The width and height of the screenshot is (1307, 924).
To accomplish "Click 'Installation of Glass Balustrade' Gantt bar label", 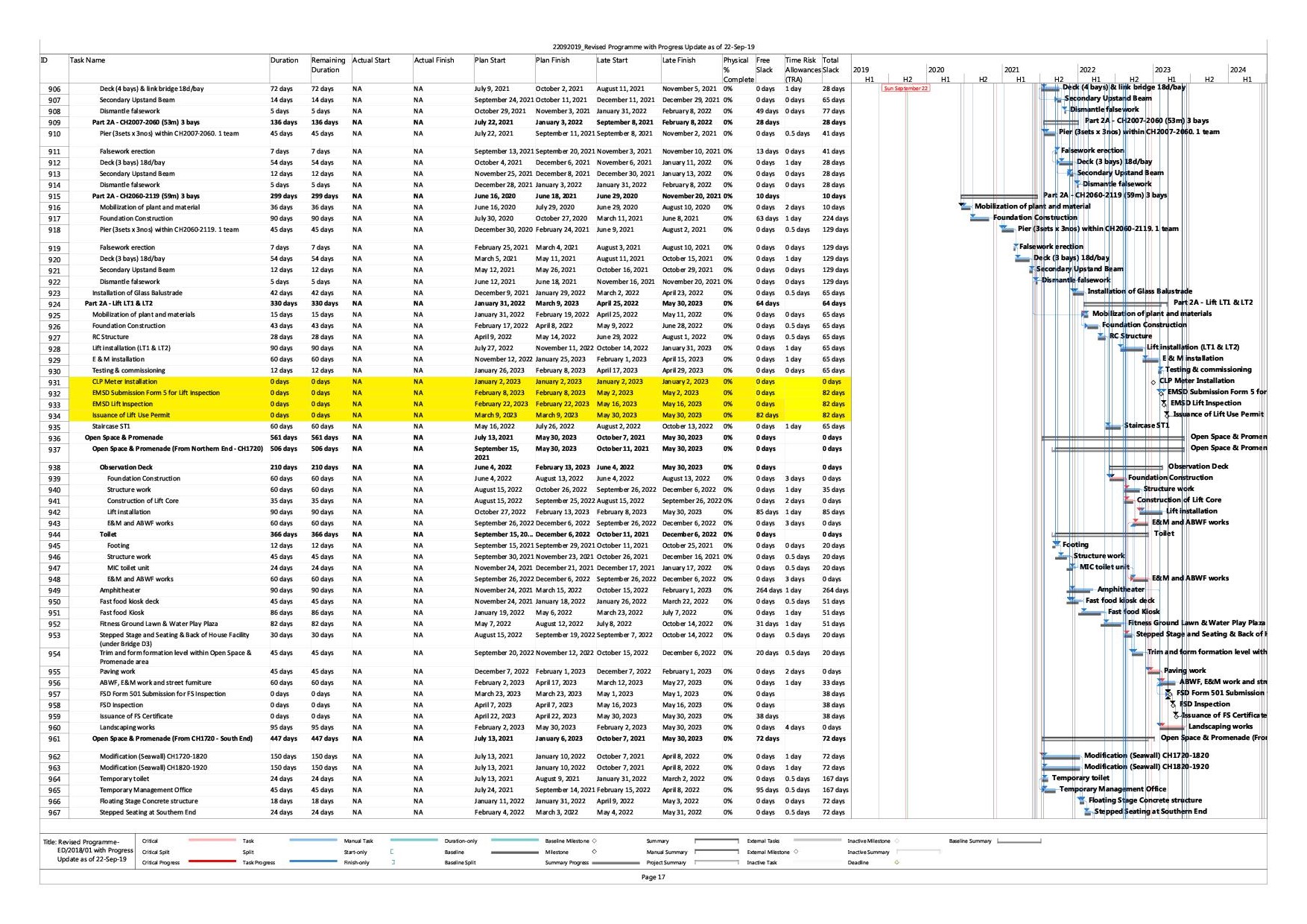I will click(1139, 291).
